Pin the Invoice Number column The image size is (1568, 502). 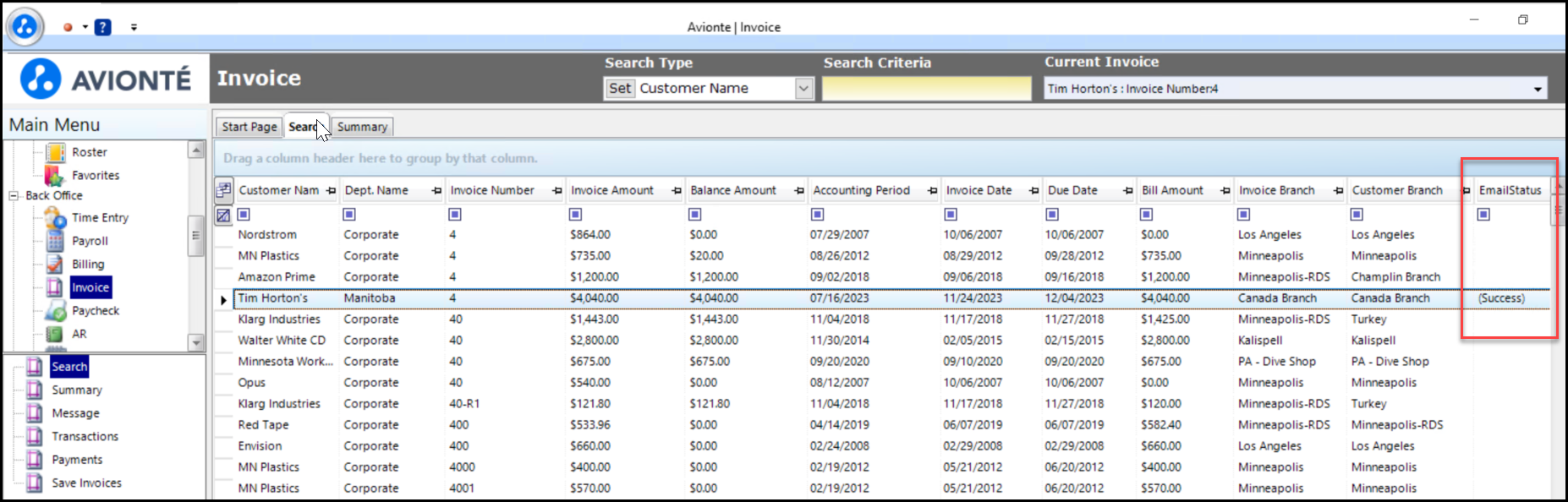pyautogui.click(x=556, y=191)
